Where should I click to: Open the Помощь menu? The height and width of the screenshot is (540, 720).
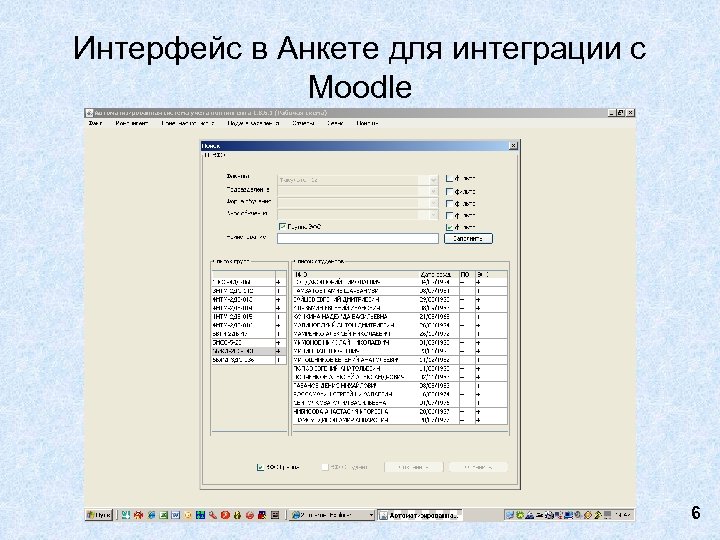tap(367, 123)
